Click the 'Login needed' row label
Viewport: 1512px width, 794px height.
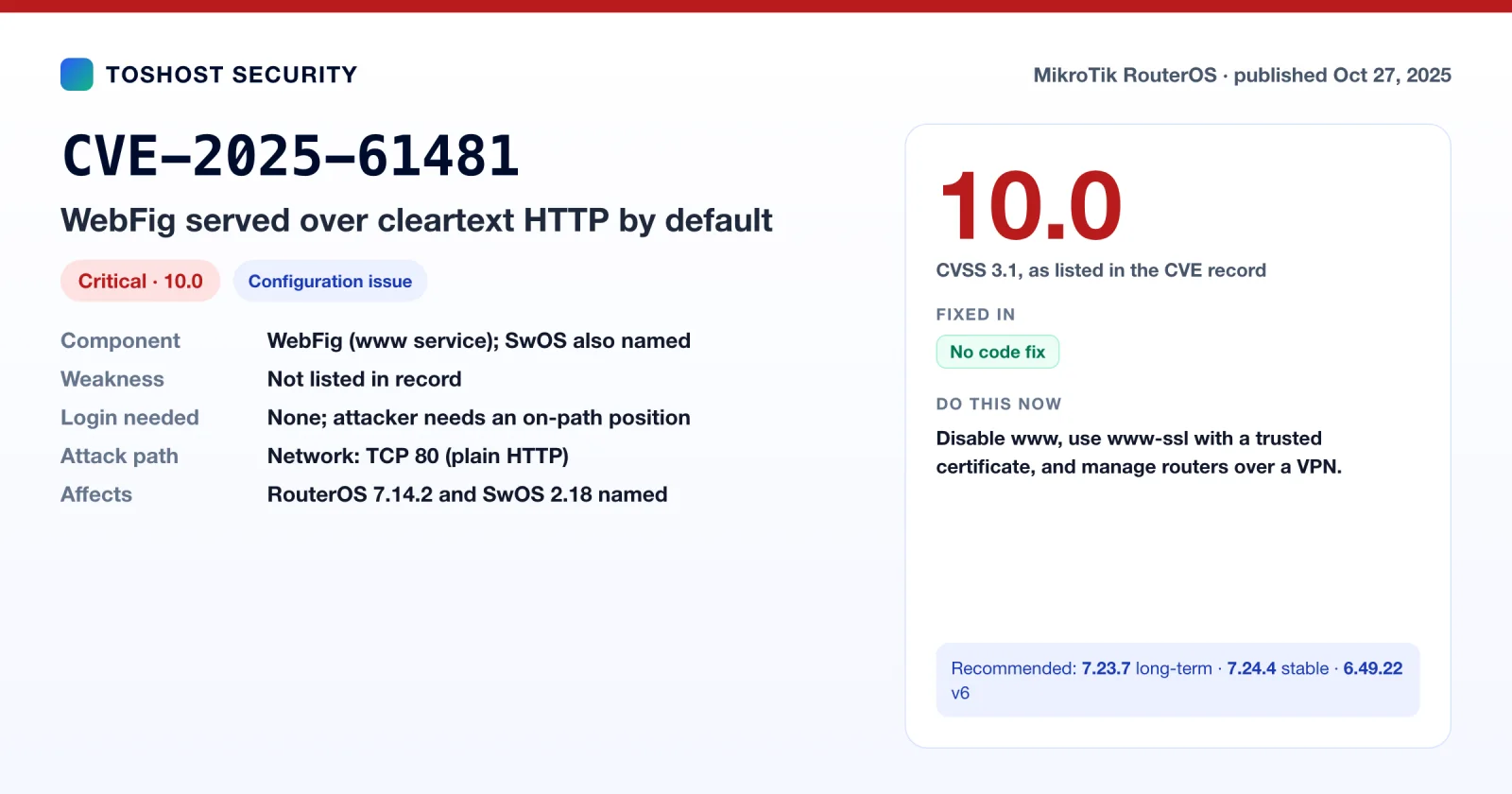pos(129,418)
